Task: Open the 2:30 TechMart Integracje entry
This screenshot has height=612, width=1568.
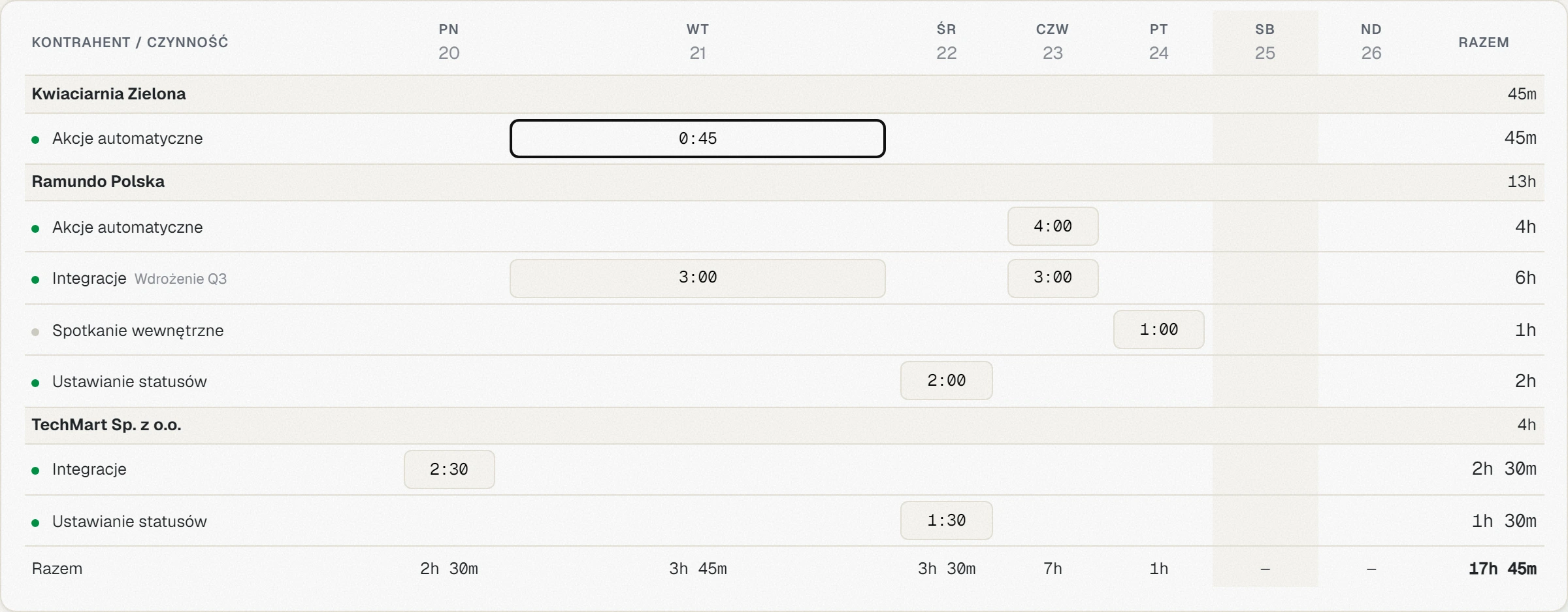Action: 449,469
